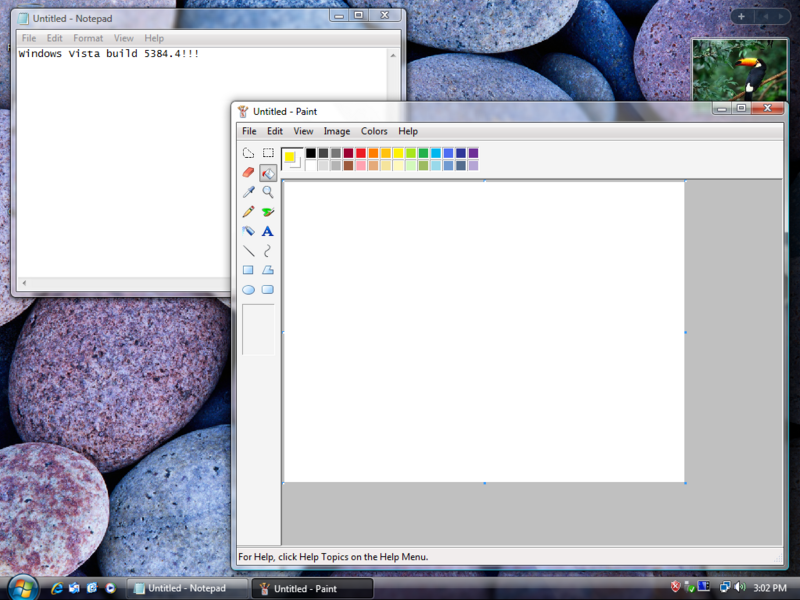
Task: Select the Airbrush spray tool
Action: click(x=248, y=231)
